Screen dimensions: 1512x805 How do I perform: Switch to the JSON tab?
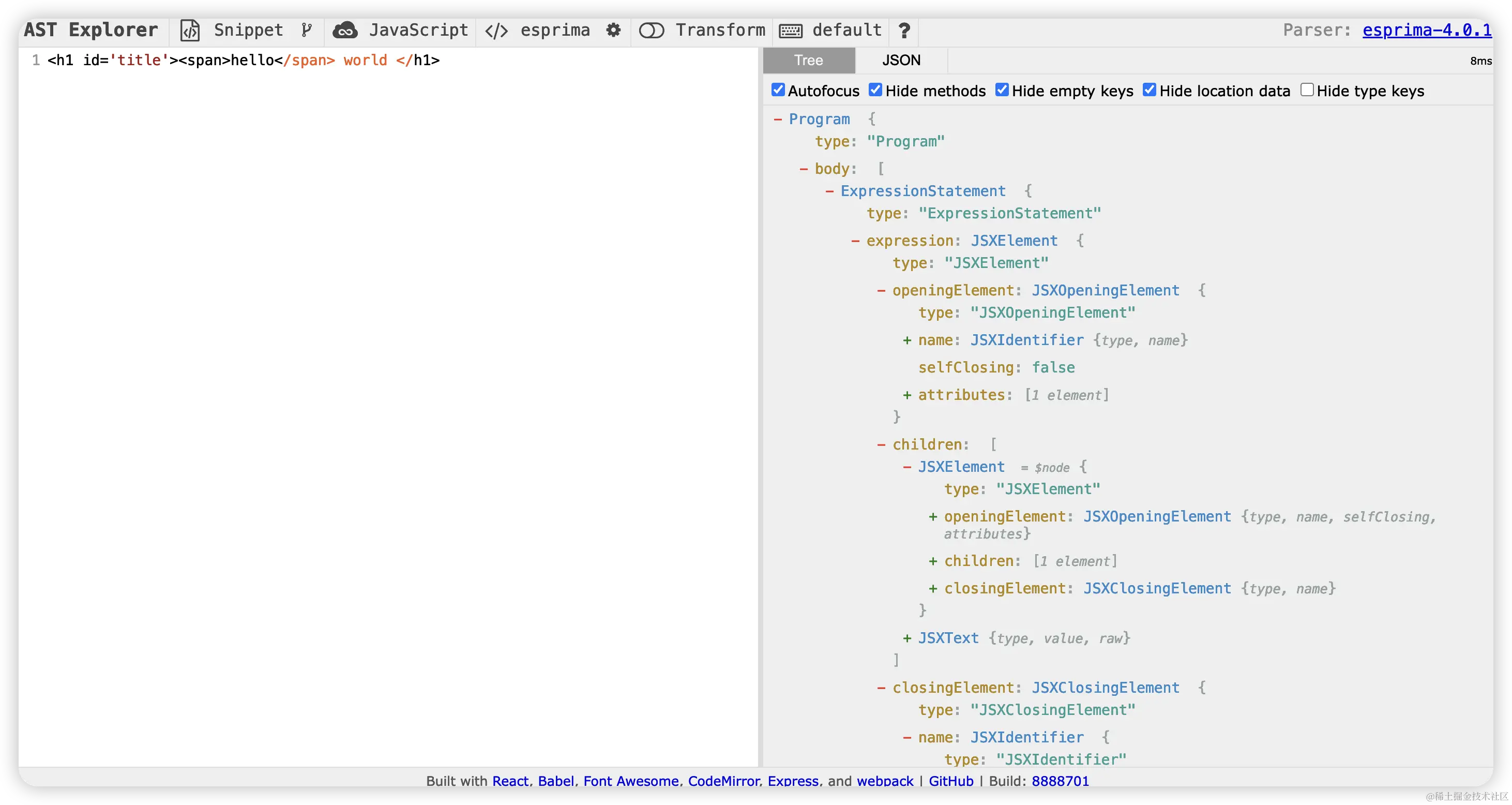click(x=901, y=61)
